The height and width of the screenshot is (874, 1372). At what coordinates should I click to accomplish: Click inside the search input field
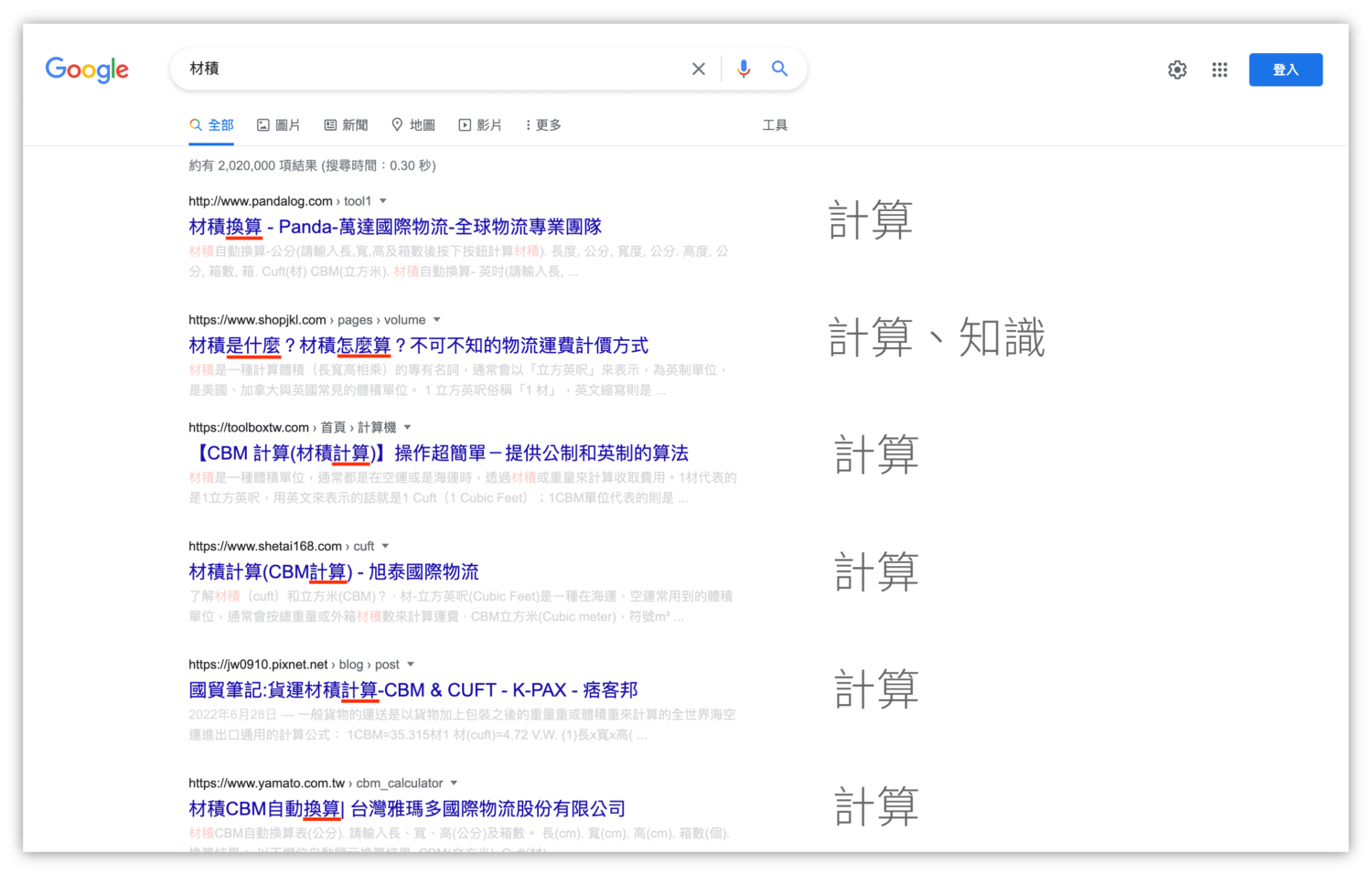(412, 69)
